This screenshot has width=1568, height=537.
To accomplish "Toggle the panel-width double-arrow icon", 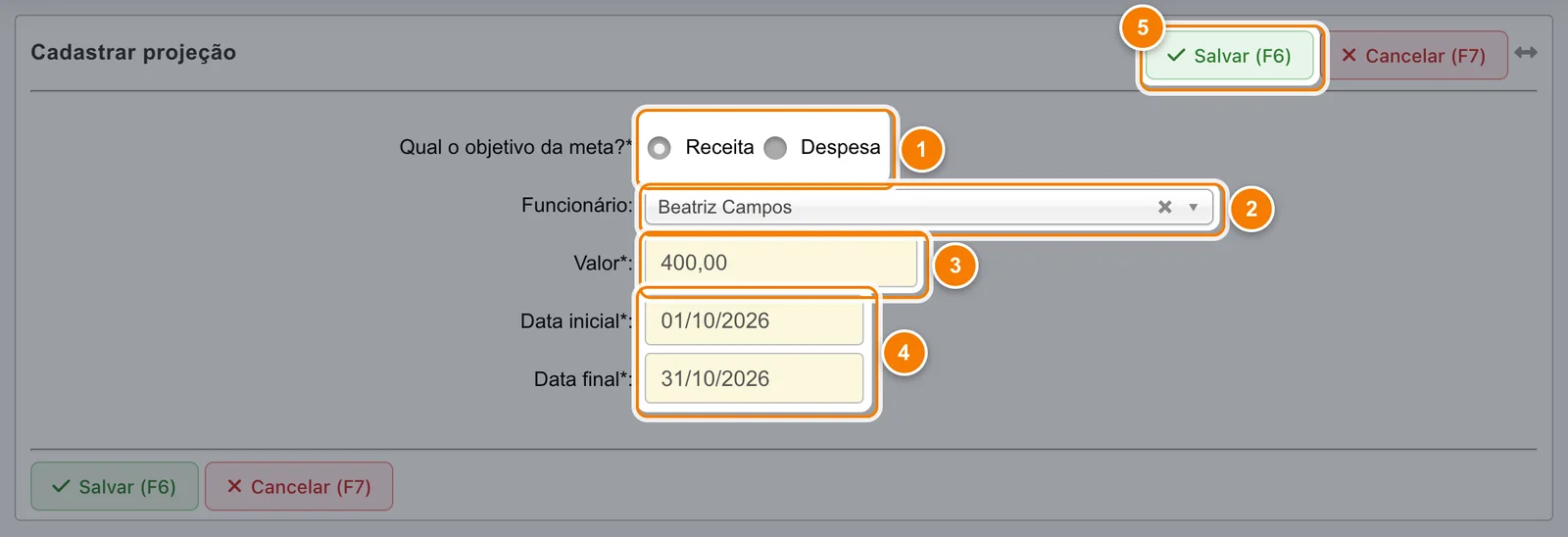I will point(1526,52).
